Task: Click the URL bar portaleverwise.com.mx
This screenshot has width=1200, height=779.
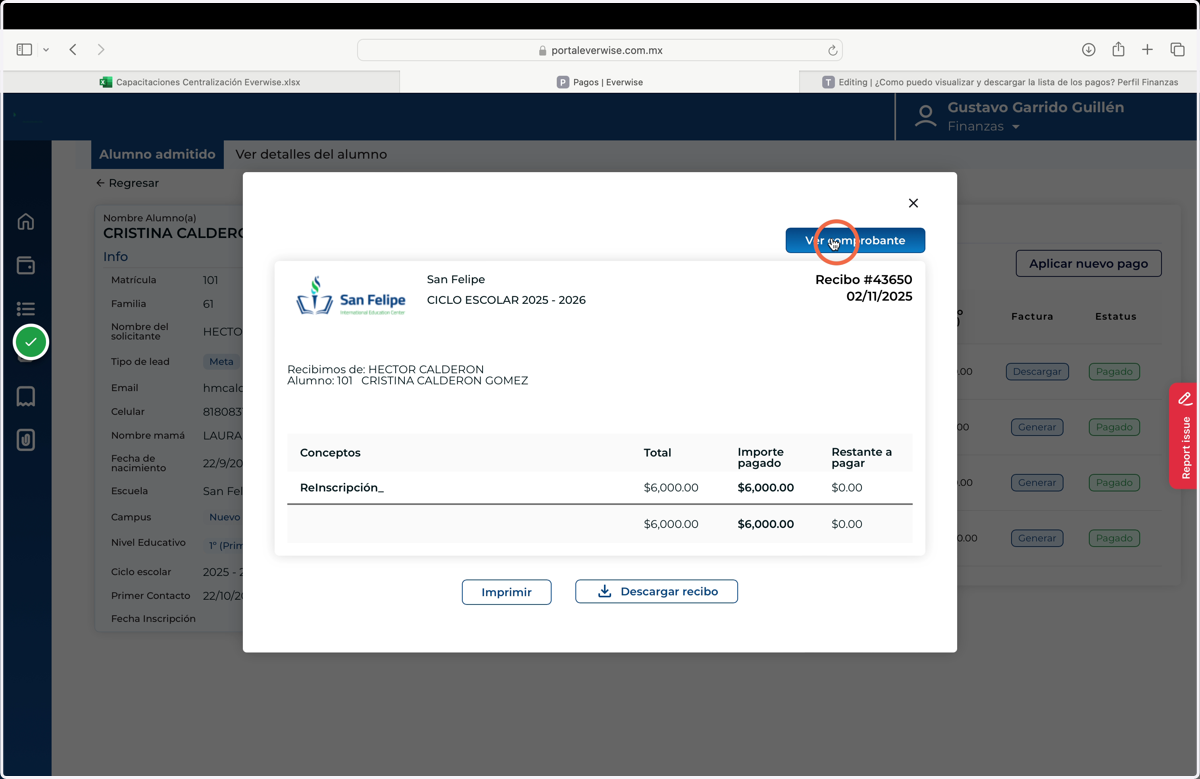Action: click(x=599, y=50)
